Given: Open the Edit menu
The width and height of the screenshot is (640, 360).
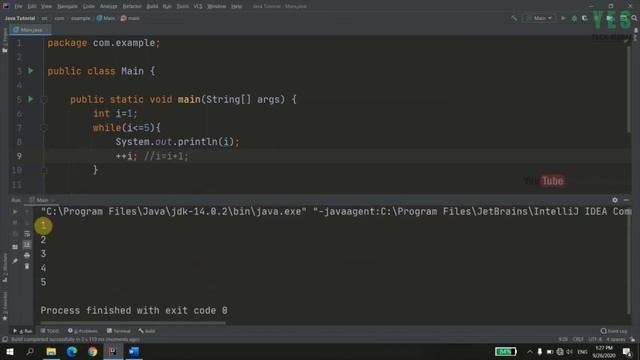Looking at the screenshot, I should click(32, 7).
